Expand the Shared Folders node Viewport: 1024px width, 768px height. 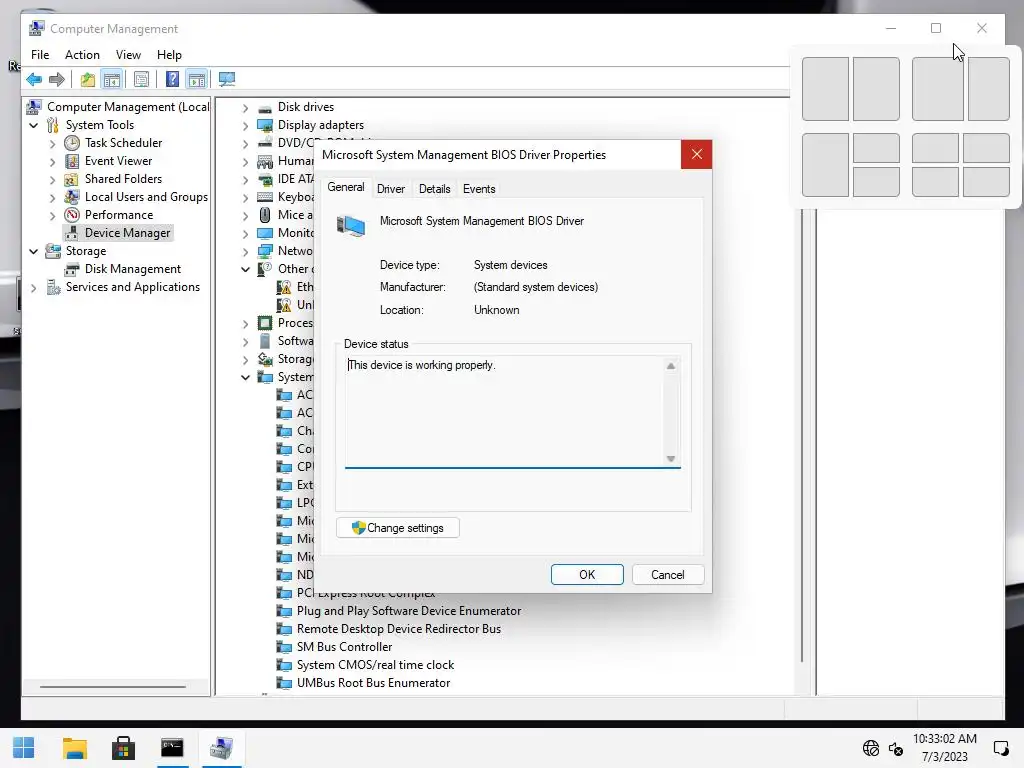point(52,179)
